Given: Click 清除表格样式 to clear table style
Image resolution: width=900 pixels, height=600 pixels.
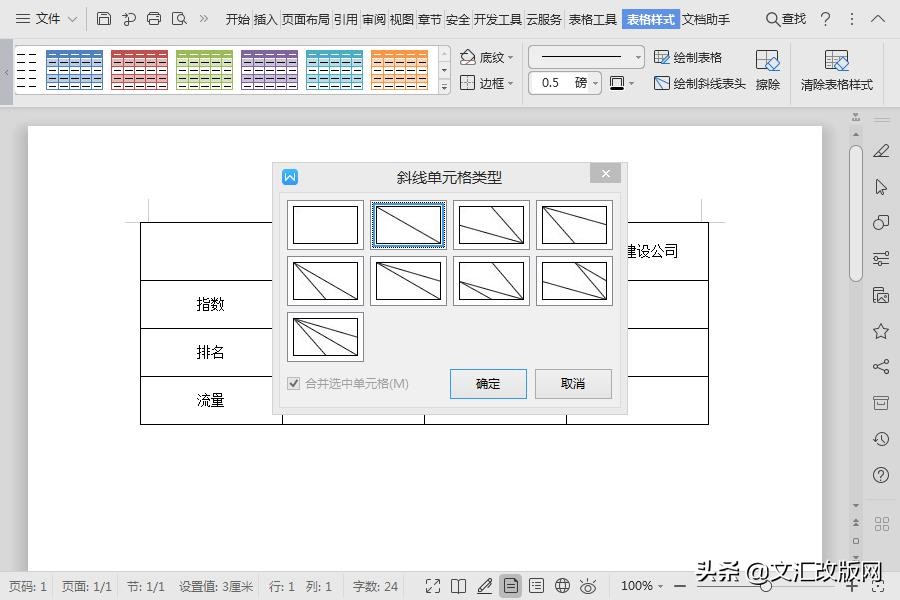Looking at the screenshot, I should coord(837,70).
